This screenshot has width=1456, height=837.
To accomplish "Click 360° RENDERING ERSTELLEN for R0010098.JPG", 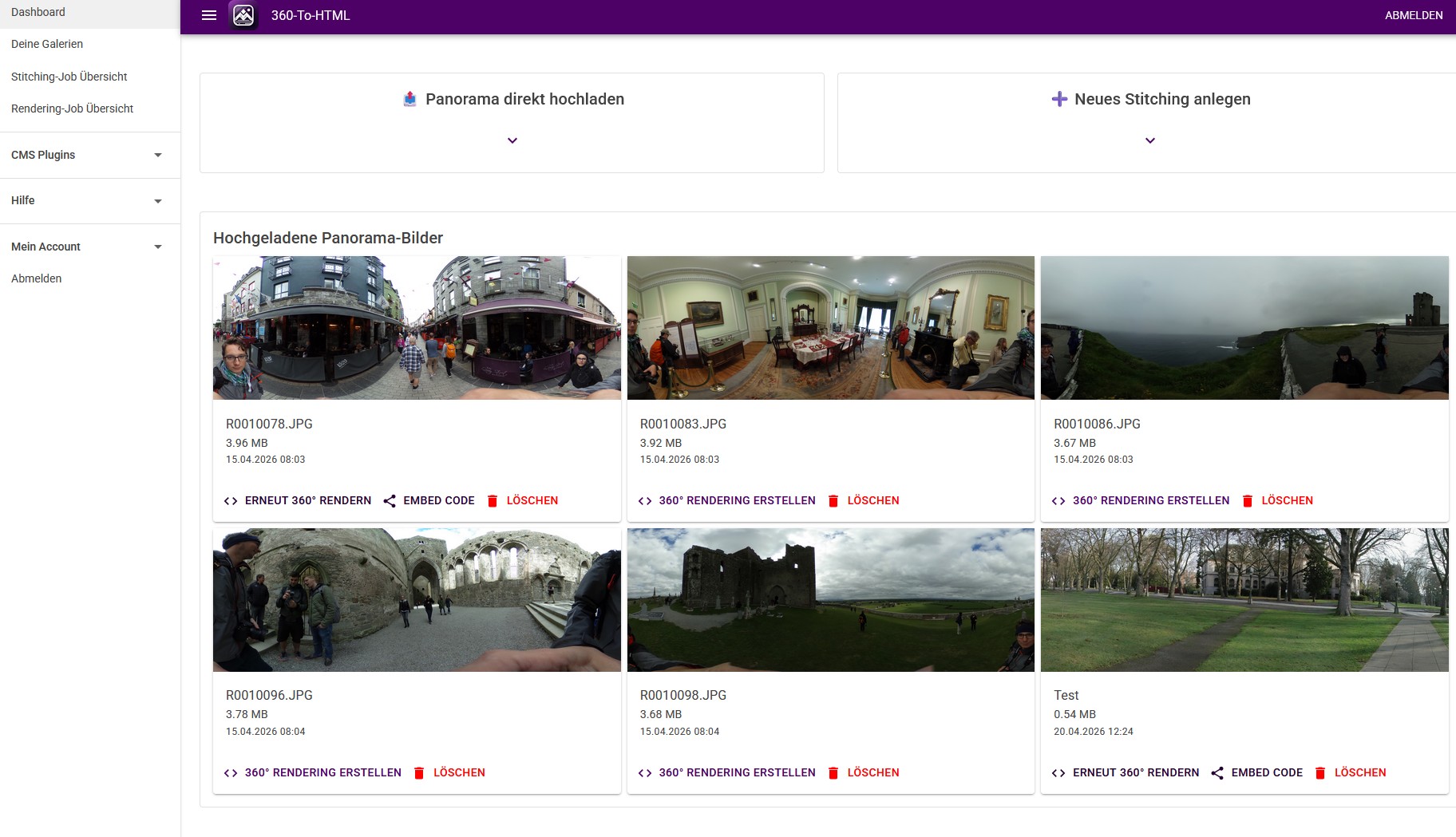I will click(738, 773).
